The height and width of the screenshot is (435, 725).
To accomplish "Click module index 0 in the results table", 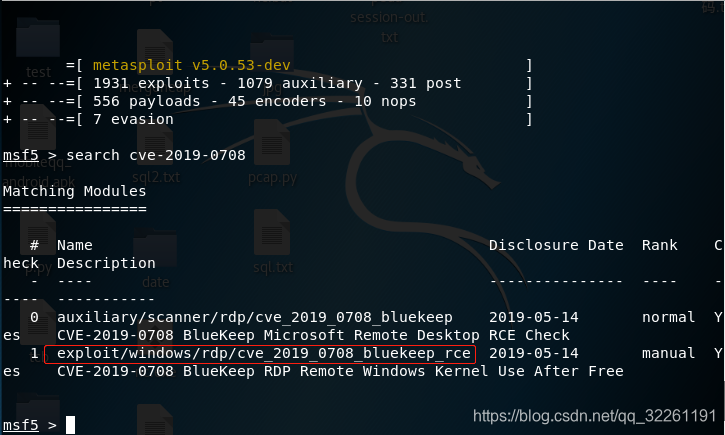I will click(34, 317).
